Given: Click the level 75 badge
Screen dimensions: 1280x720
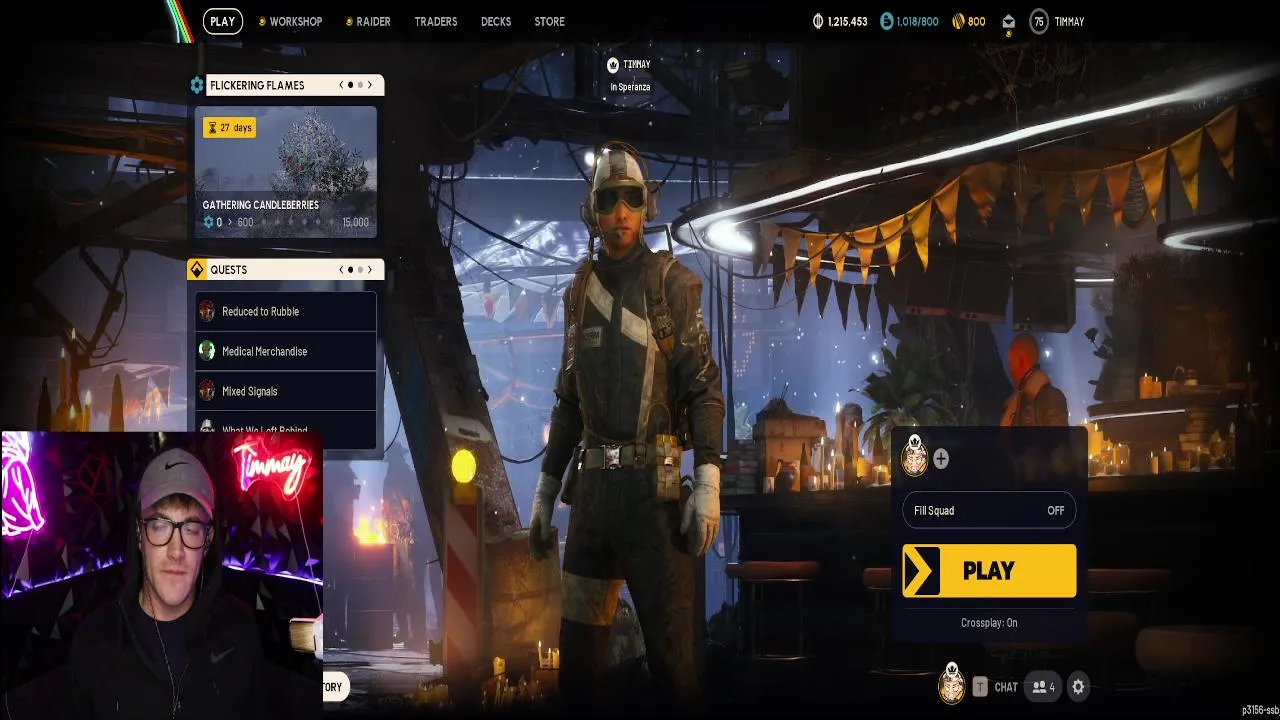Looking at the screenshot, I should tap(1039, 21).
